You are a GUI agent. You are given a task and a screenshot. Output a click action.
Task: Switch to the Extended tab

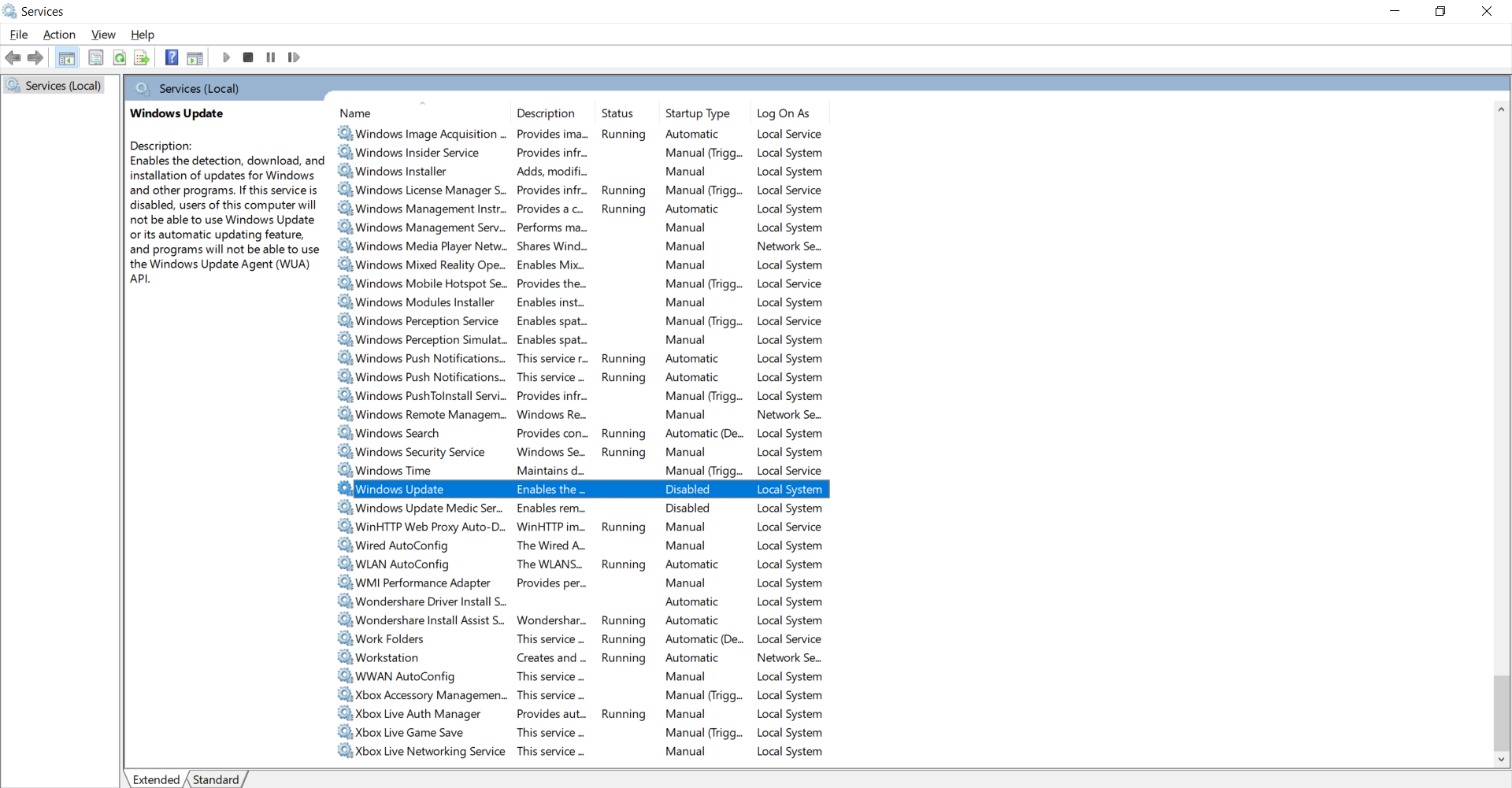tap(156, 779)
